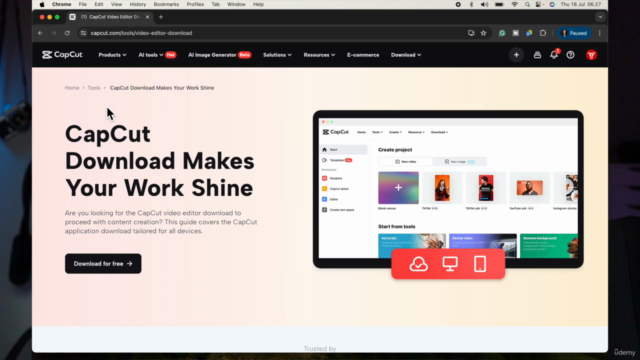Open the Apple menu
640x360 pixels.
click(42, 4)
